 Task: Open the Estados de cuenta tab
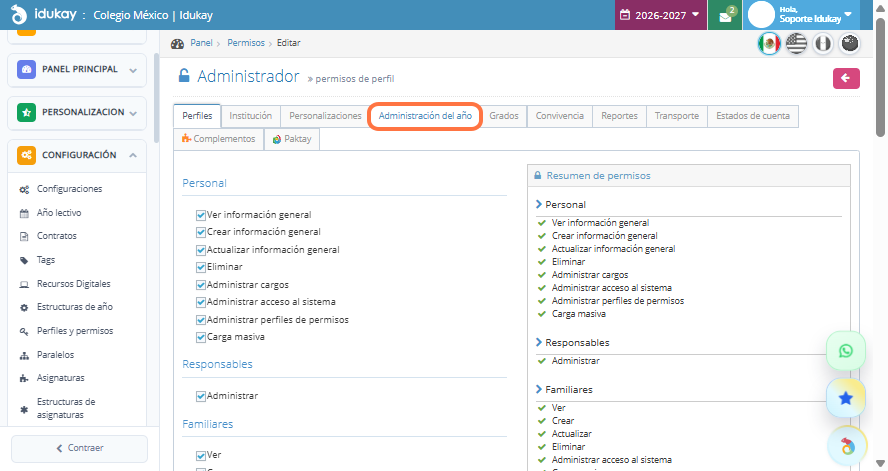click(753, 116)
